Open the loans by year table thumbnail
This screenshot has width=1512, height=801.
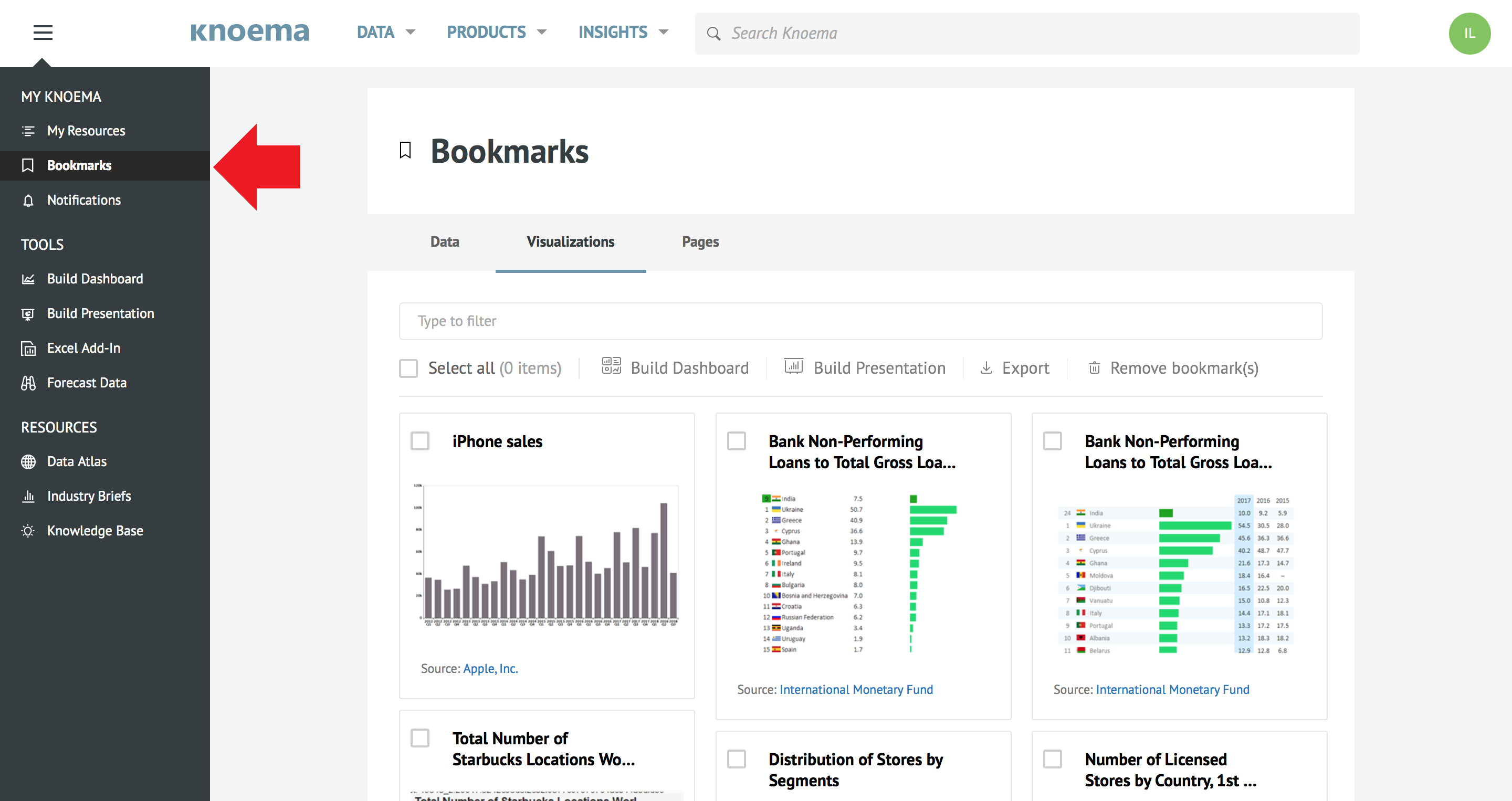pos(1176,574)
